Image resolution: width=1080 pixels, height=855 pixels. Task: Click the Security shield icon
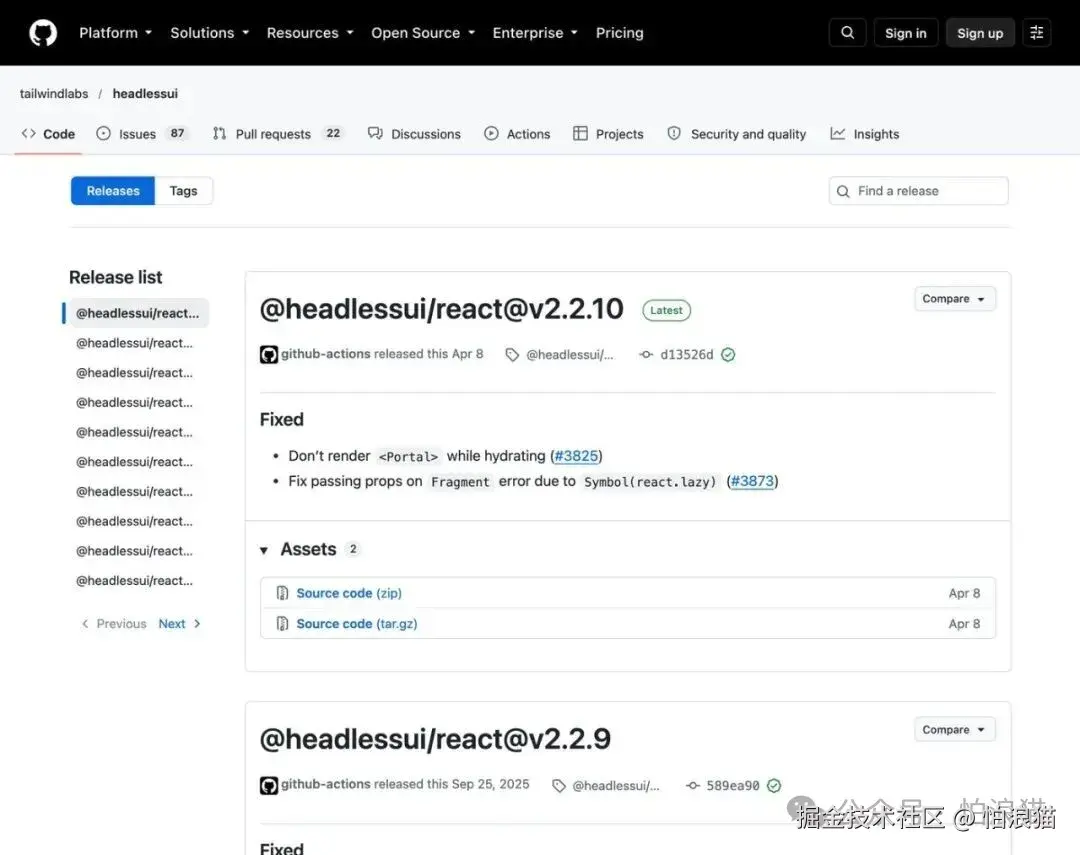point(674,133)
